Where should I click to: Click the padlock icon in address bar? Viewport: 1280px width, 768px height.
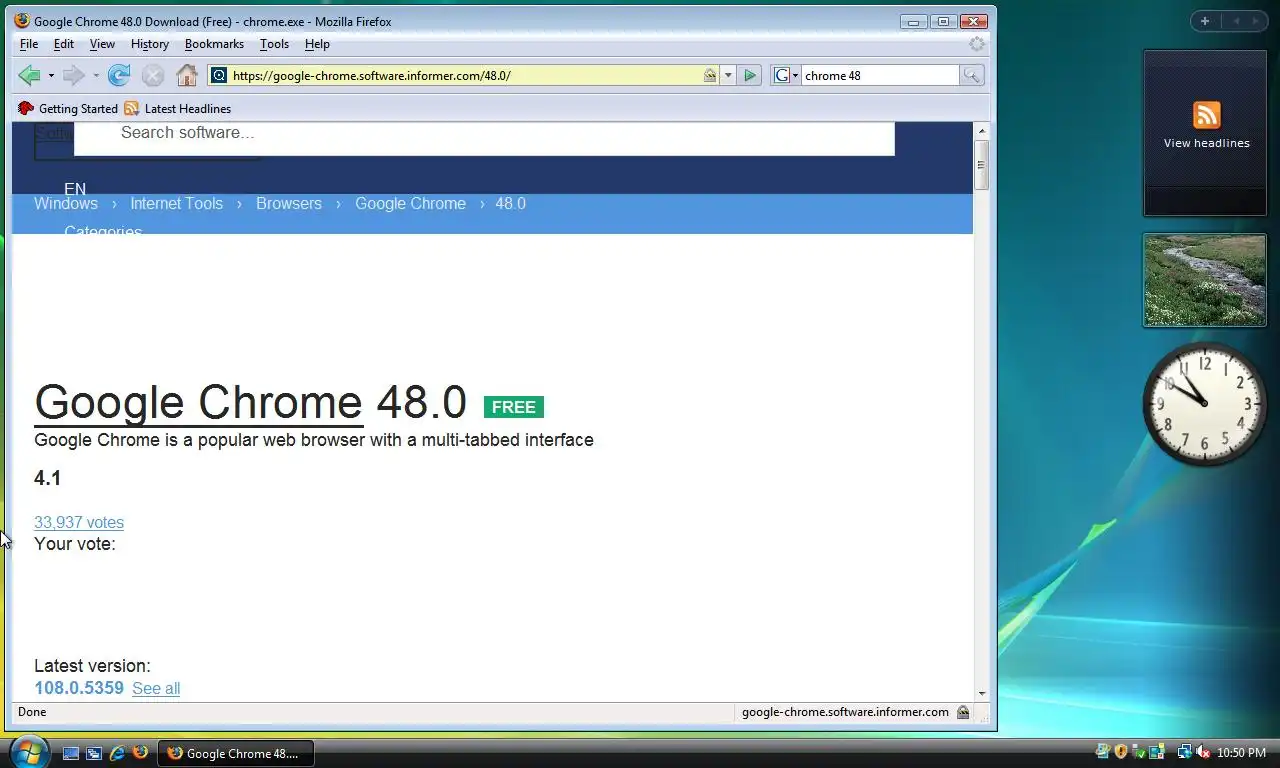point(709,75)
